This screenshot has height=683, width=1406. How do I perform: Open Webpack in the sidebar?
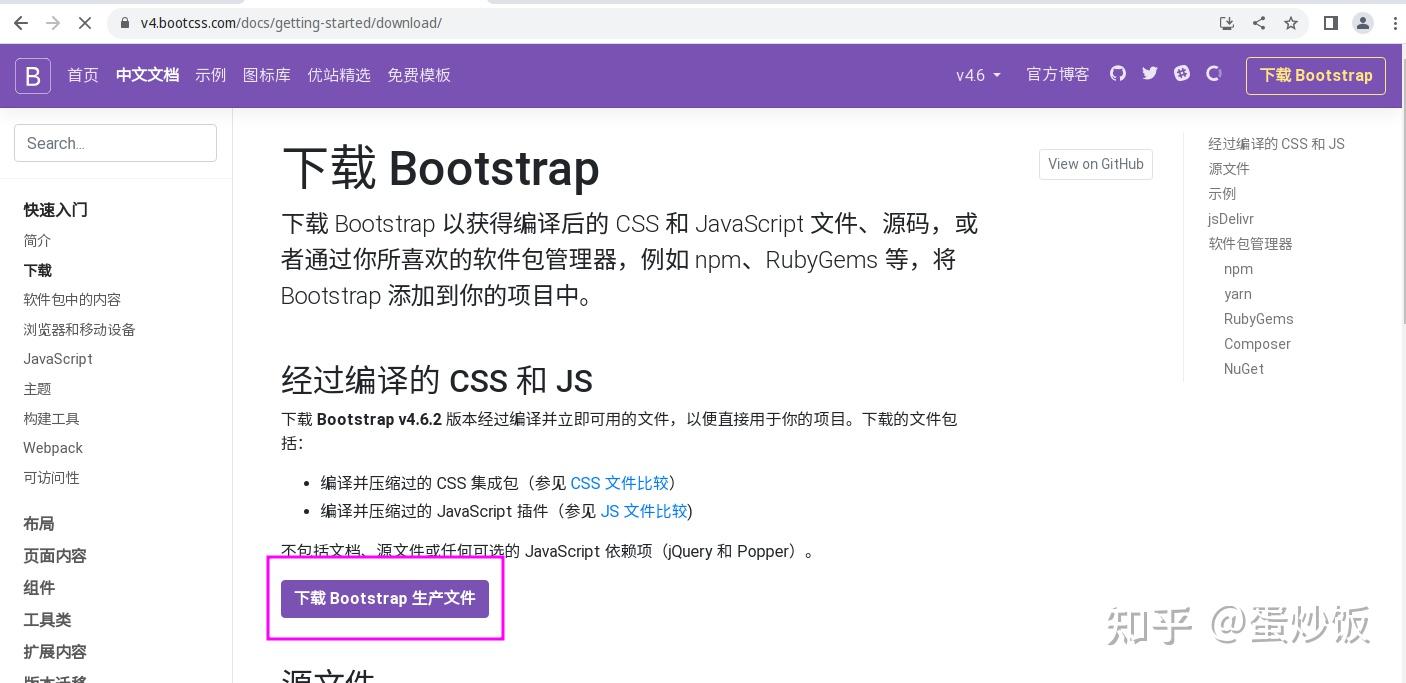tap(53, 448)
